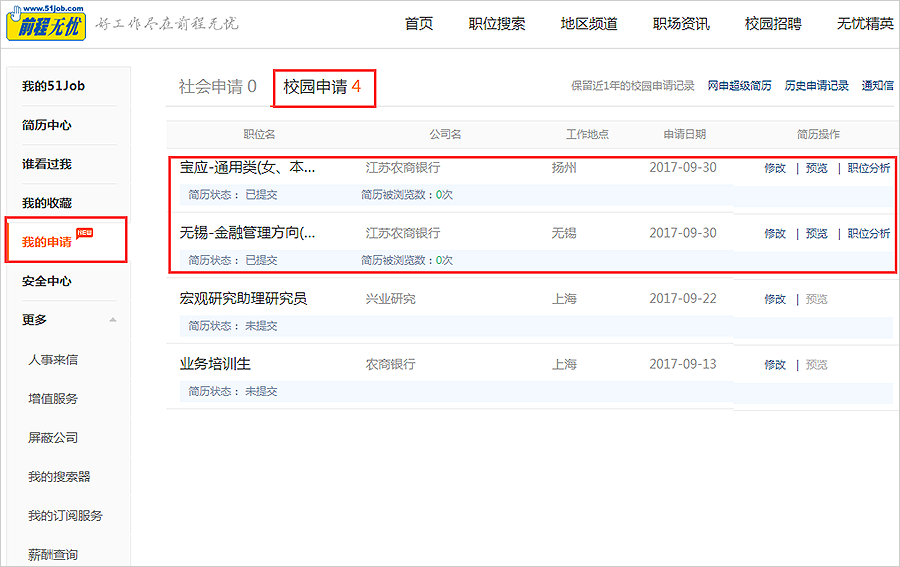Viewport: 900px width, 567px height.
Task: Open 简历中心 in sidebar
Action: click(x=46, y=125)
